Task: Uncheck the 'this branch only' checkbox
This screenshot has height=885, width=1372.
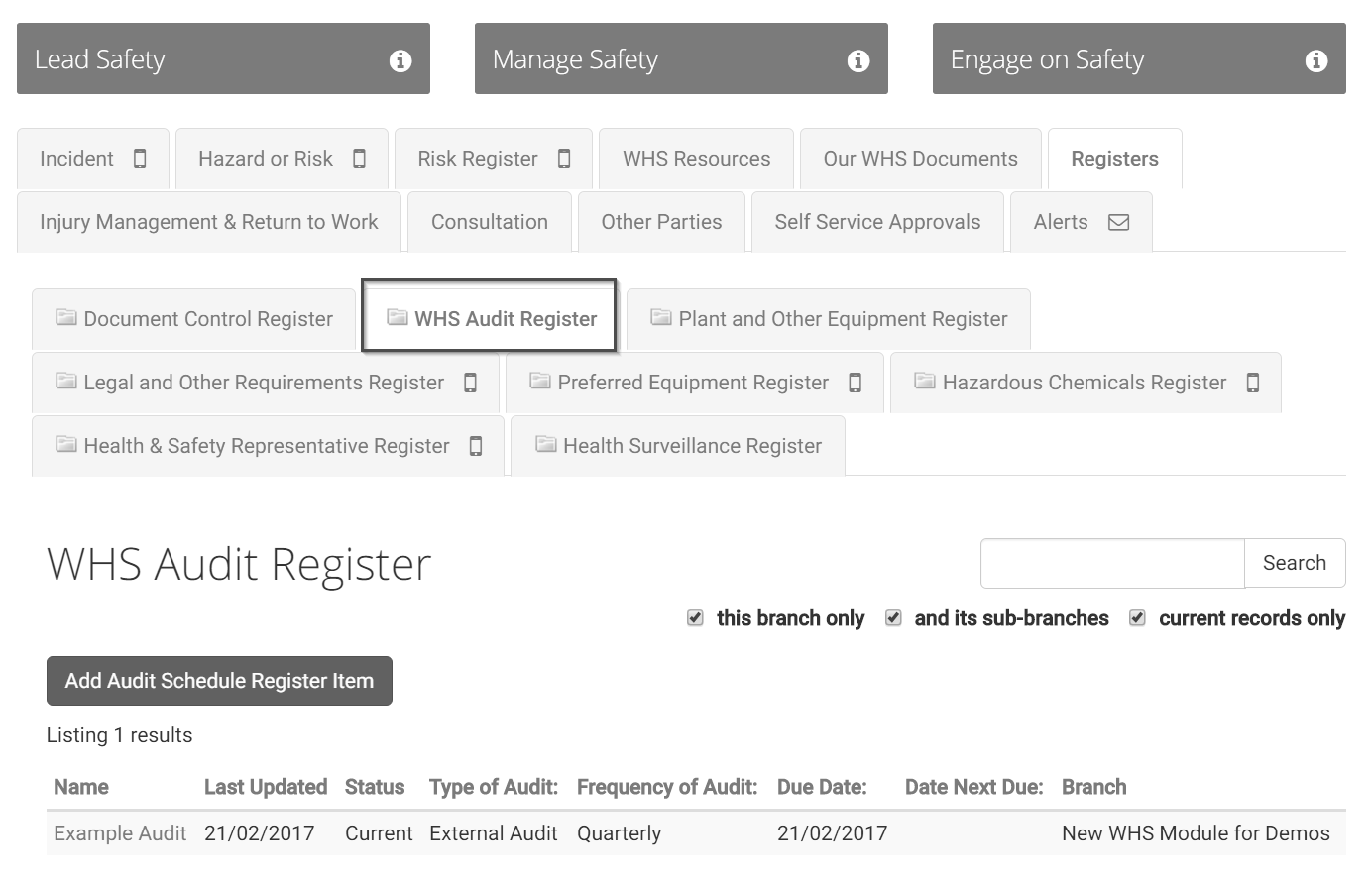Action: [696, 618]
